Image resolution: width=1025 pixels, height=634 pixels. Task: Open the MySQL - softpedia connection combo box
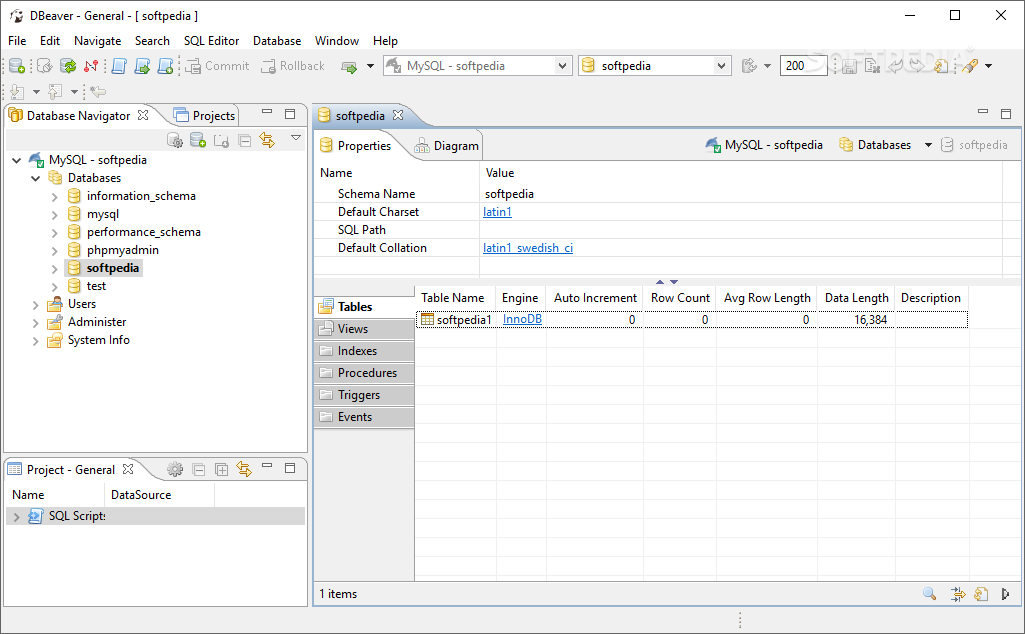tap(478, 66)
